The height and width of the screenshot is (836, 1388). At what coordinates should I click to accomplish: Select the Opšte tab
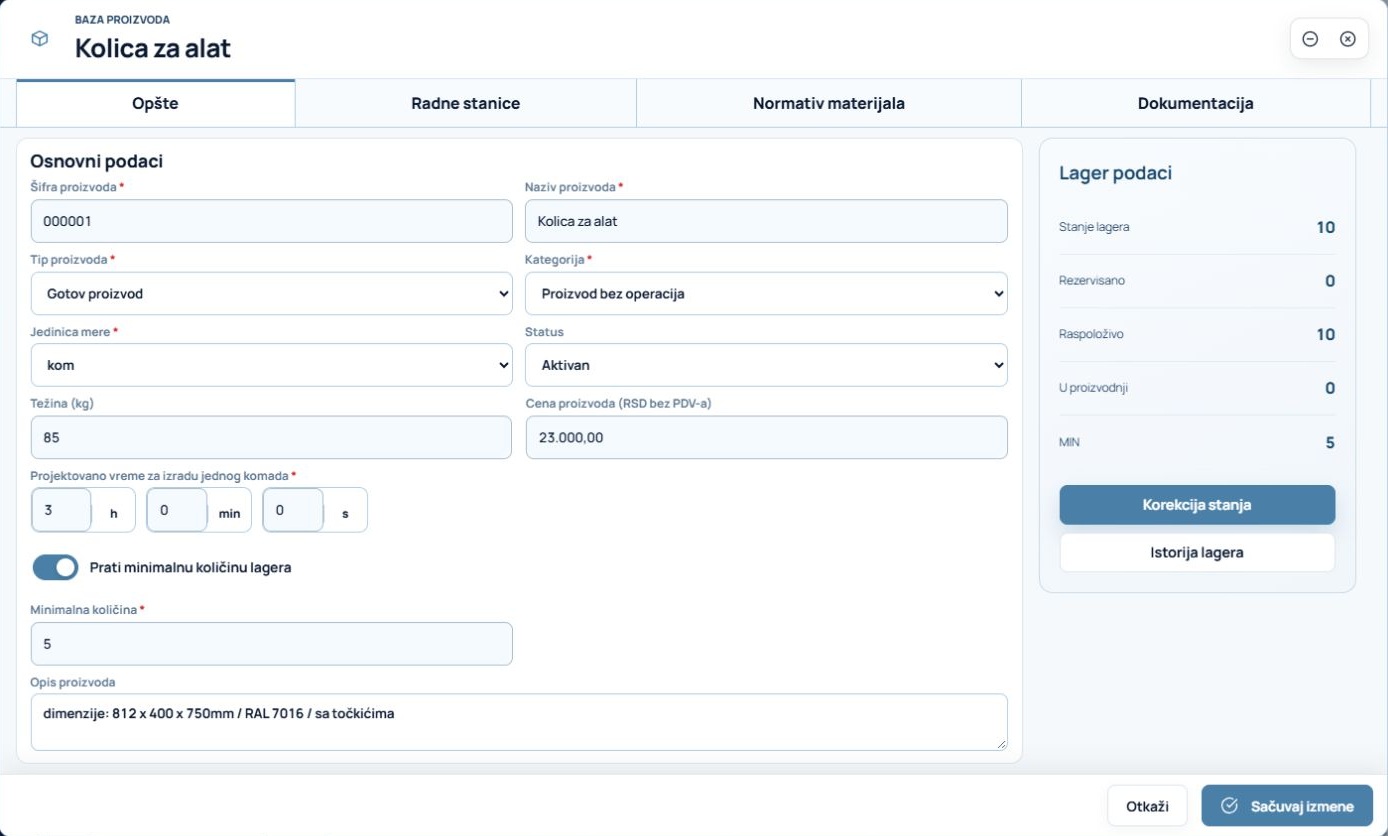click(155, 103)
